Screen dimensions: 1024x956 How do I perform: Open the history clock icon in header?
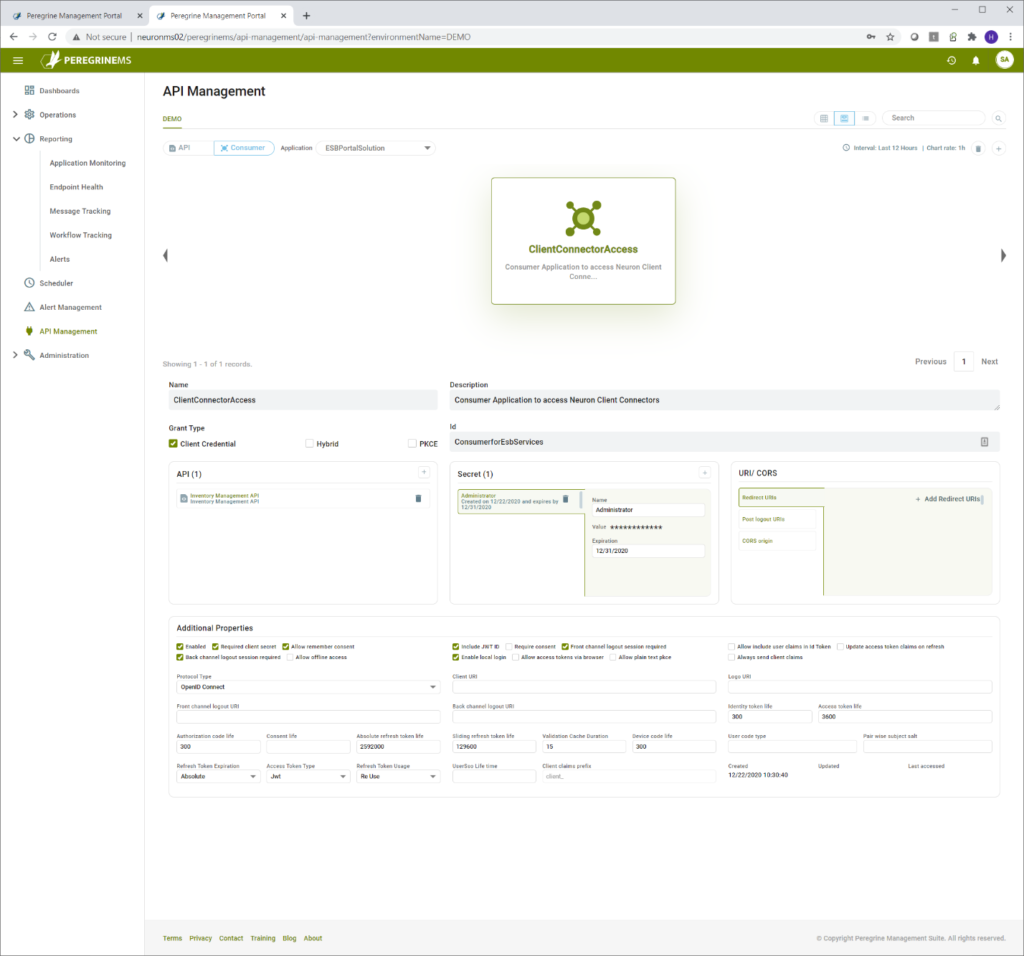(950, 60)
